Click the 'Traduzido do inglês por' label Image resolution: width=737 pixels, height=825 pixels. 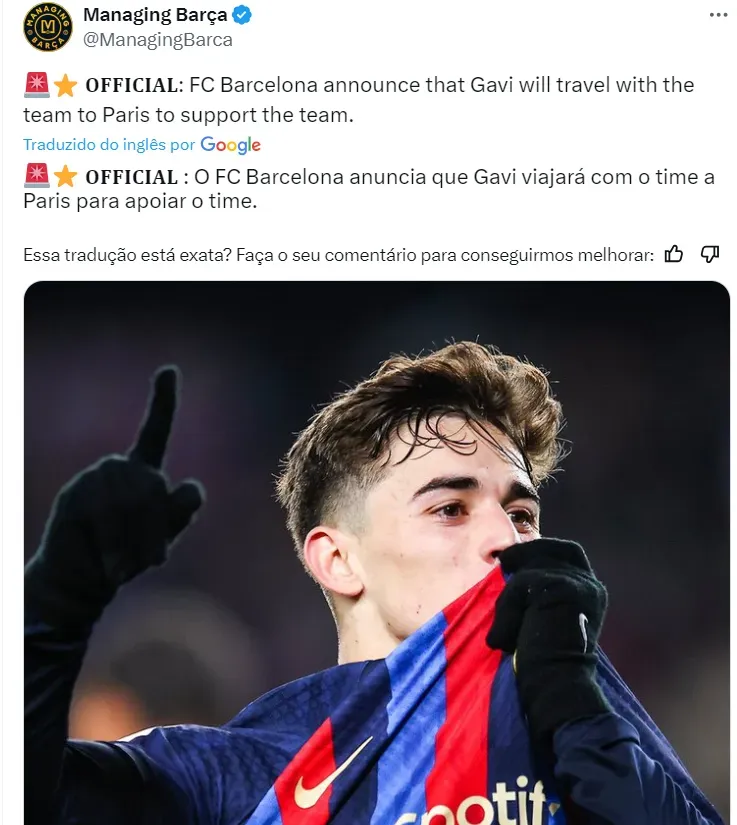click(x=109, y=145)
